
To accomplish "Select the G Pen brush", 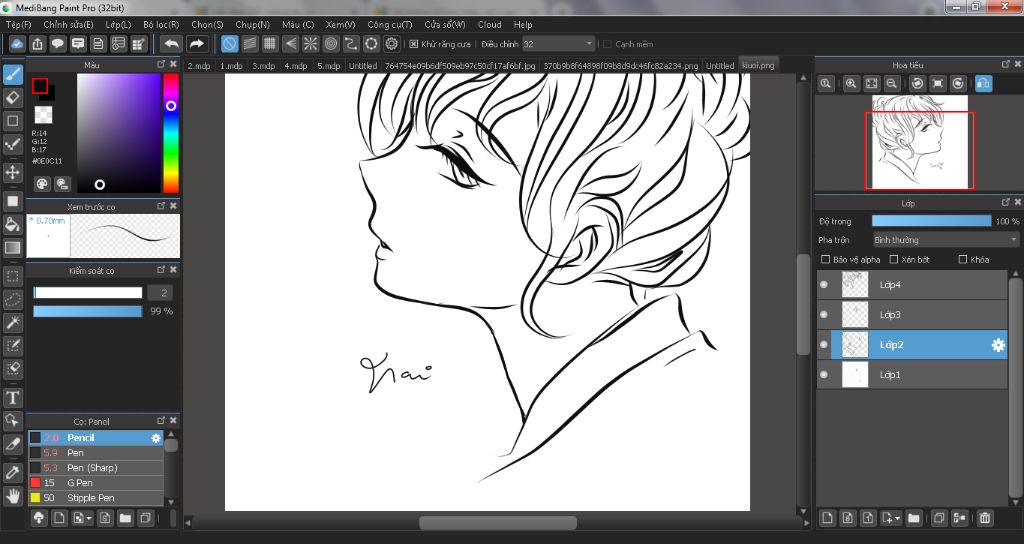I will [95, 483].
